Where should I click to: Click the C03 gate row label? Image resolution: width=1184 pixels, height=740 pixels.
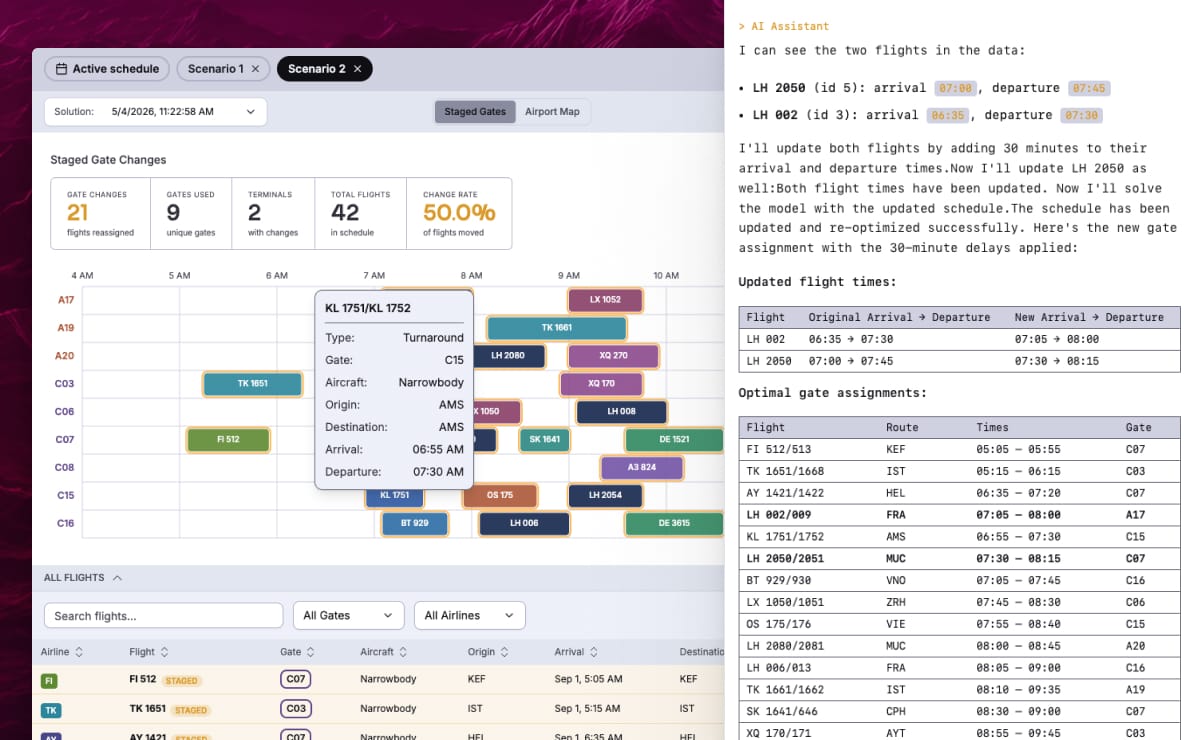64,384
